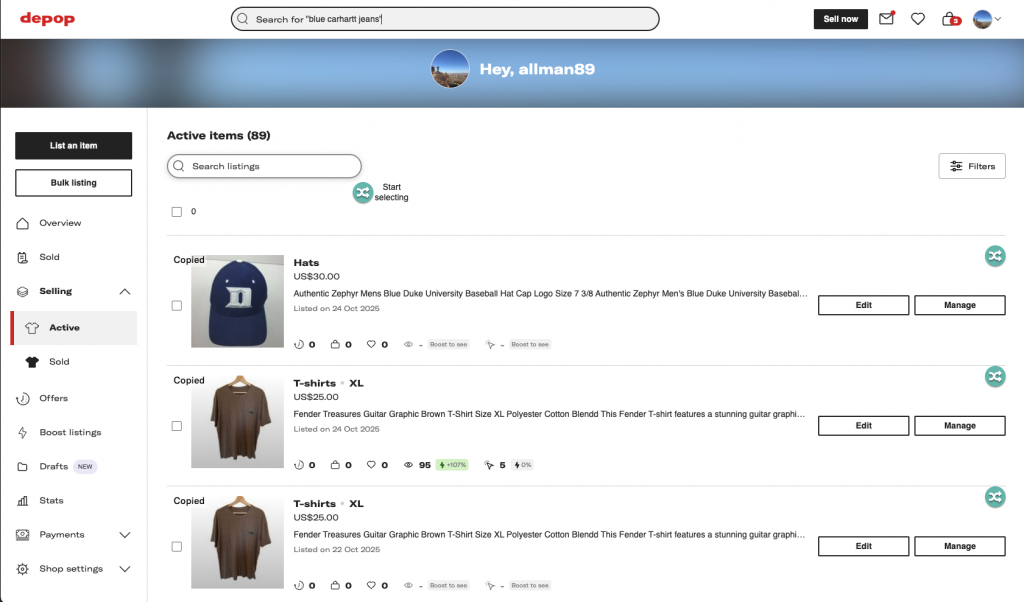Check the box for the Hats listing
The image size is (1024, 602).
tap(177, 305)
